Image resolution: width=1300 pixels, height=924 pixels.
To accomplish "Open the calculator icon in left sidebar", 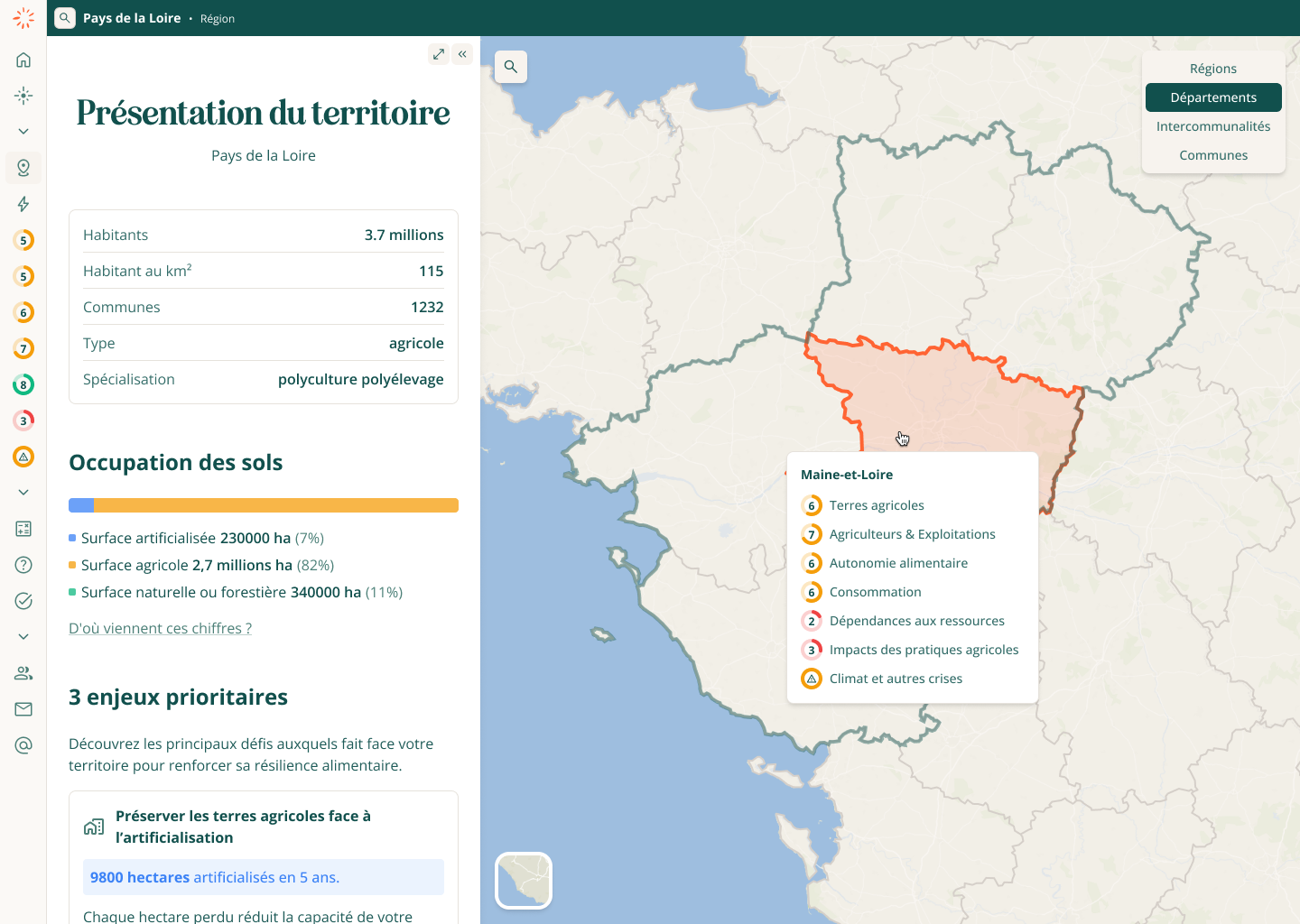I will 23,529.
